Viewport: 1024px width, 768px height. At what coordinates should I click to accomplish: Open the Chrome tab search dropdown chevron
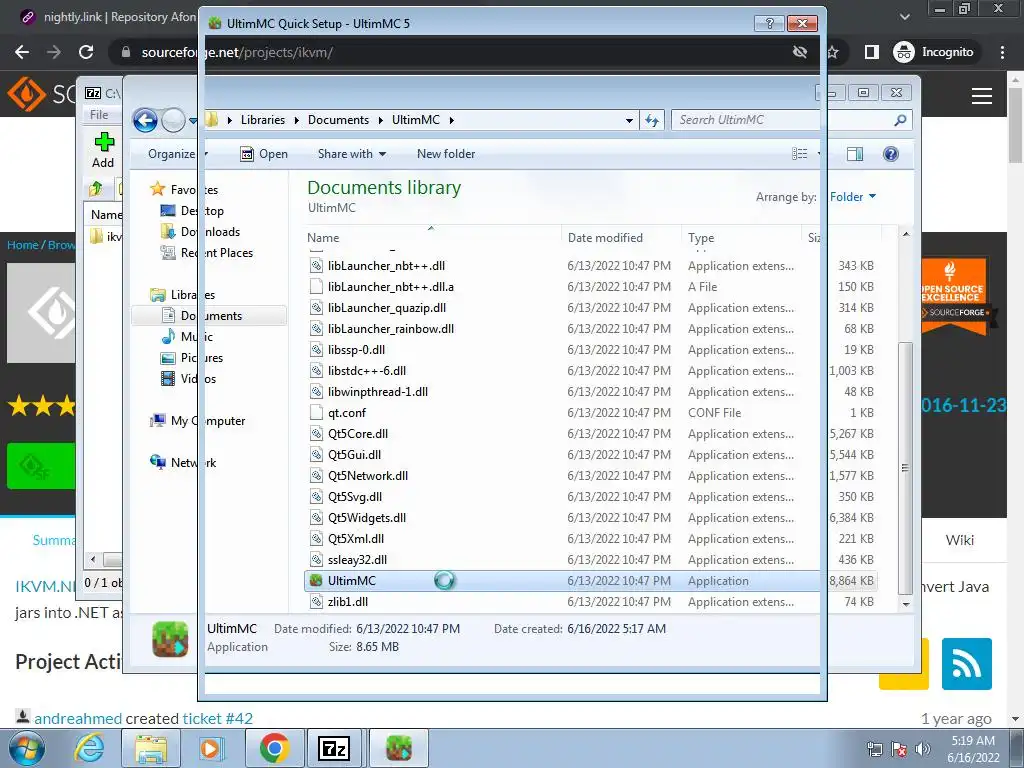(904, 16)
